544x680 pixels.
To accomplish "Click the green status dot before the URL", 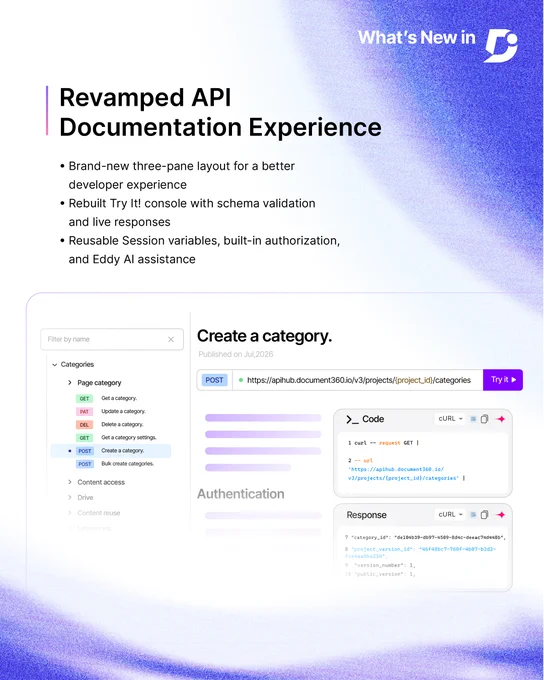I will (x=241, y=380).
